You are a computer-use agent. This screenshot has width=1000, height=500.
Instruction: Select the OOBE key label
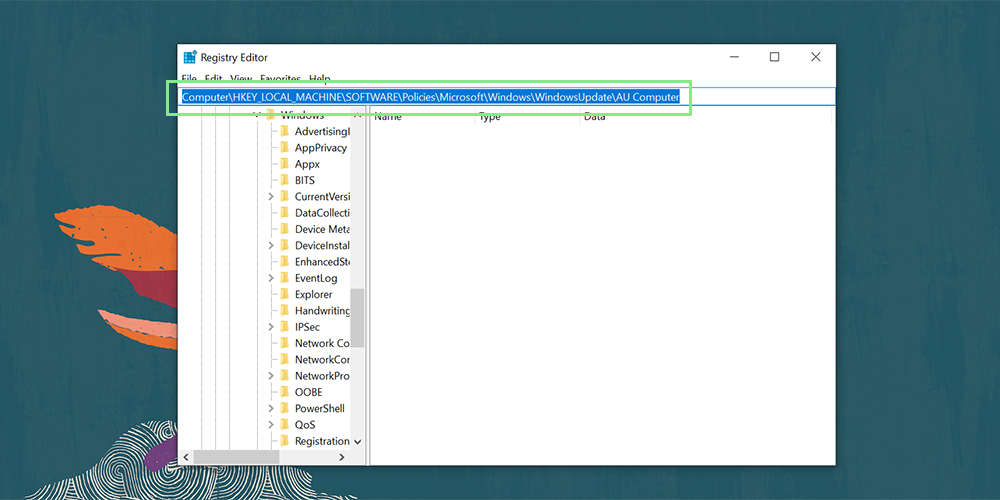click(309, 392)
